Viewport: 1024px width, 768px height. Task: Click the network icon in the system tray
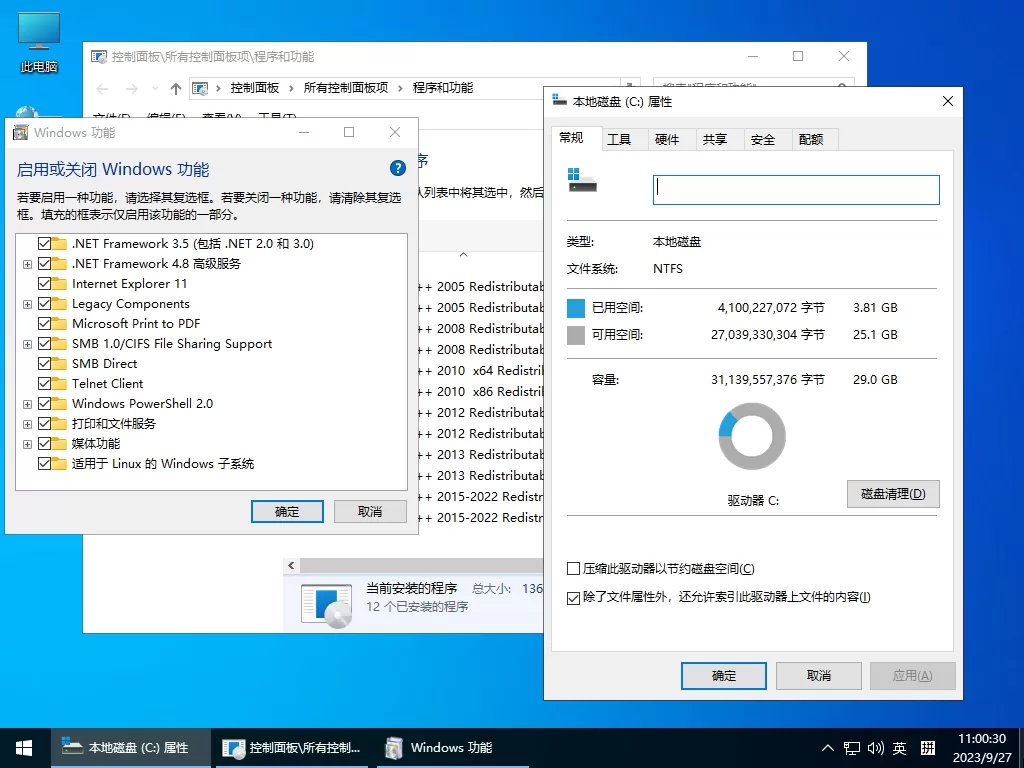click(x=852, y=747)
